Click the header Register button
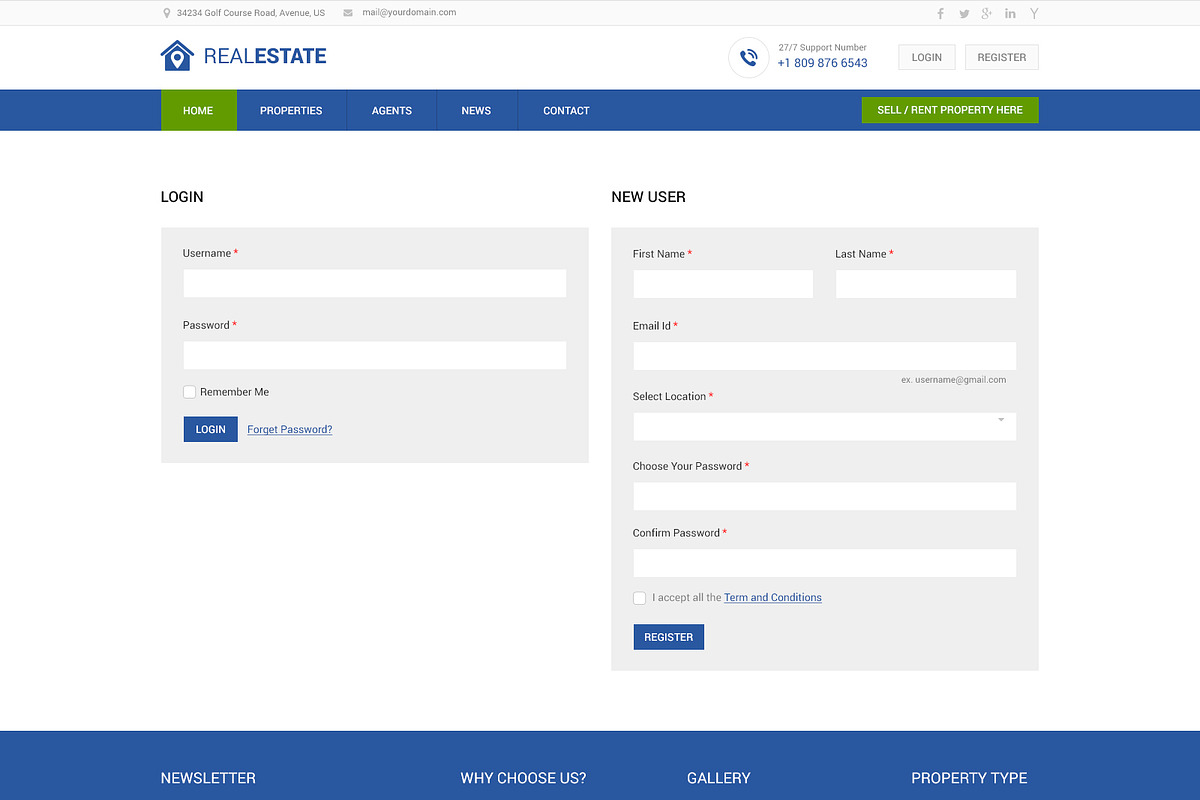This screenshot has width=1200, height=800. (1002, 57)
